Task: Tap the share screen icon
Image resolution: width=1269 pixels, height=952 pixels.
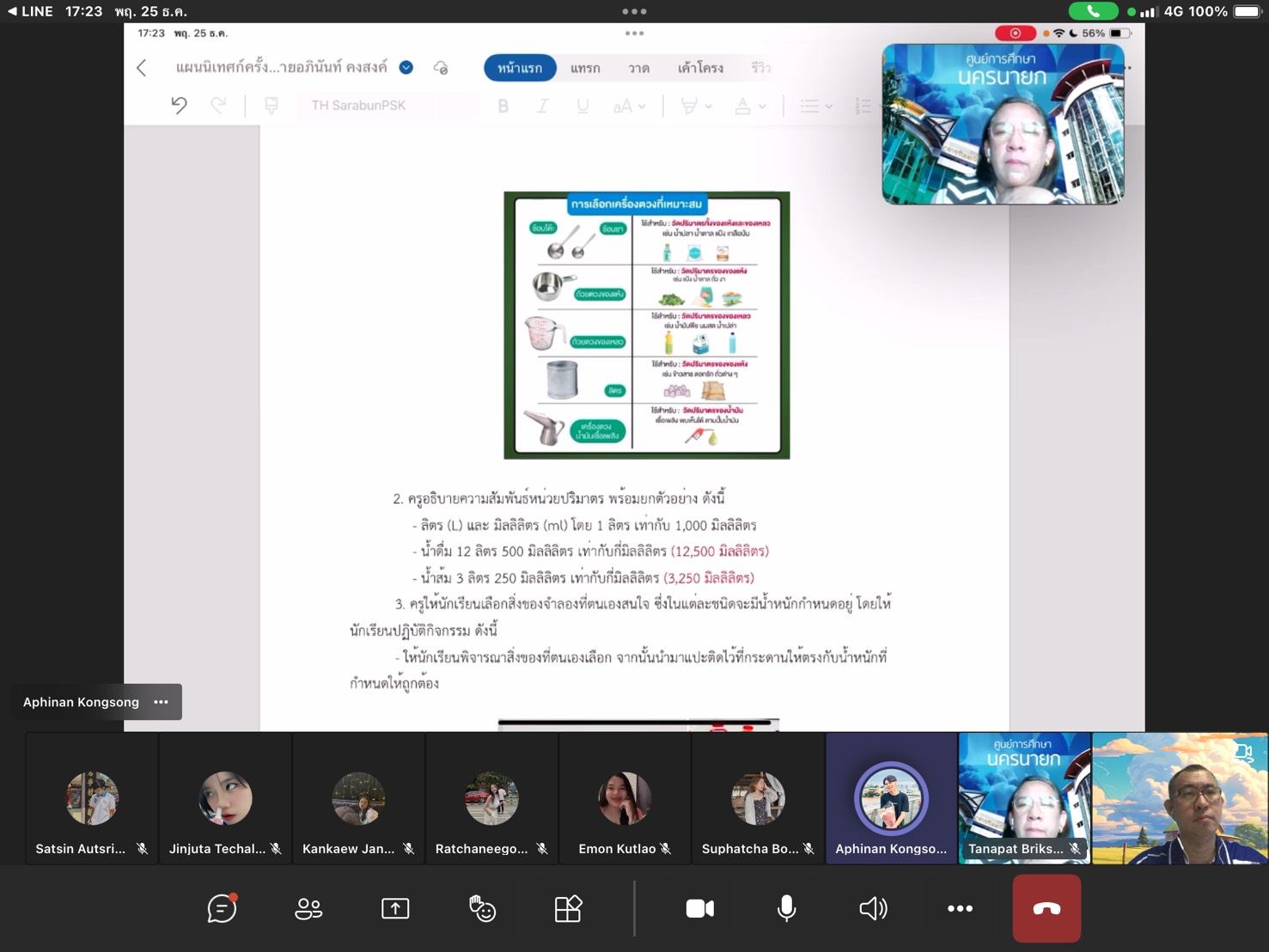Action: click(395, 908)
